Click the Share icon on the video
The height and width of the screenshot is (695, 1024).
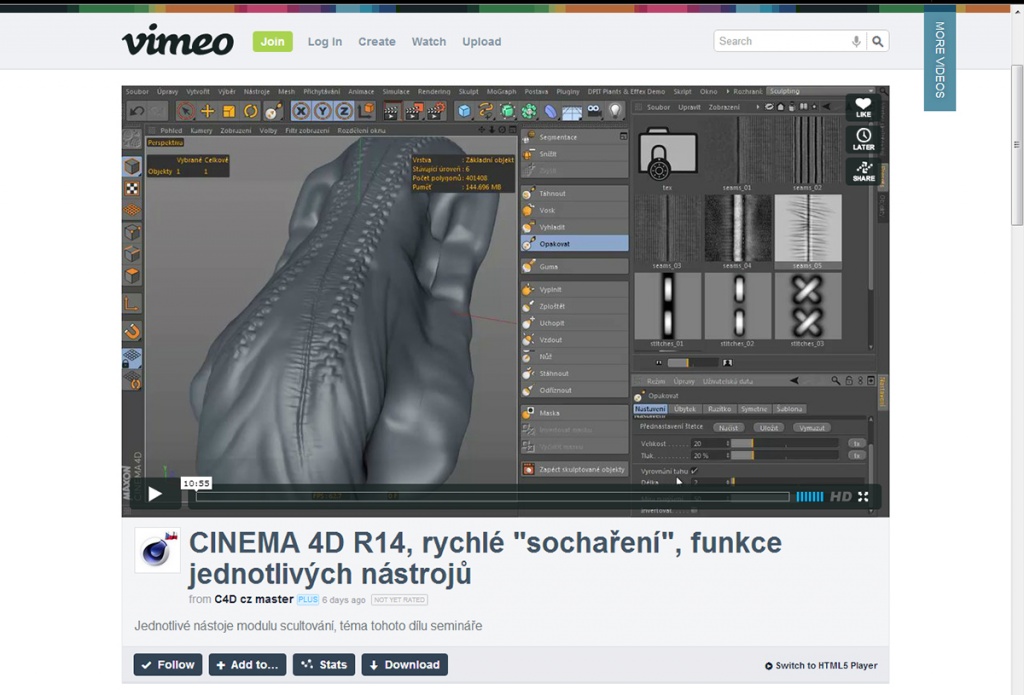pos(863,171)
